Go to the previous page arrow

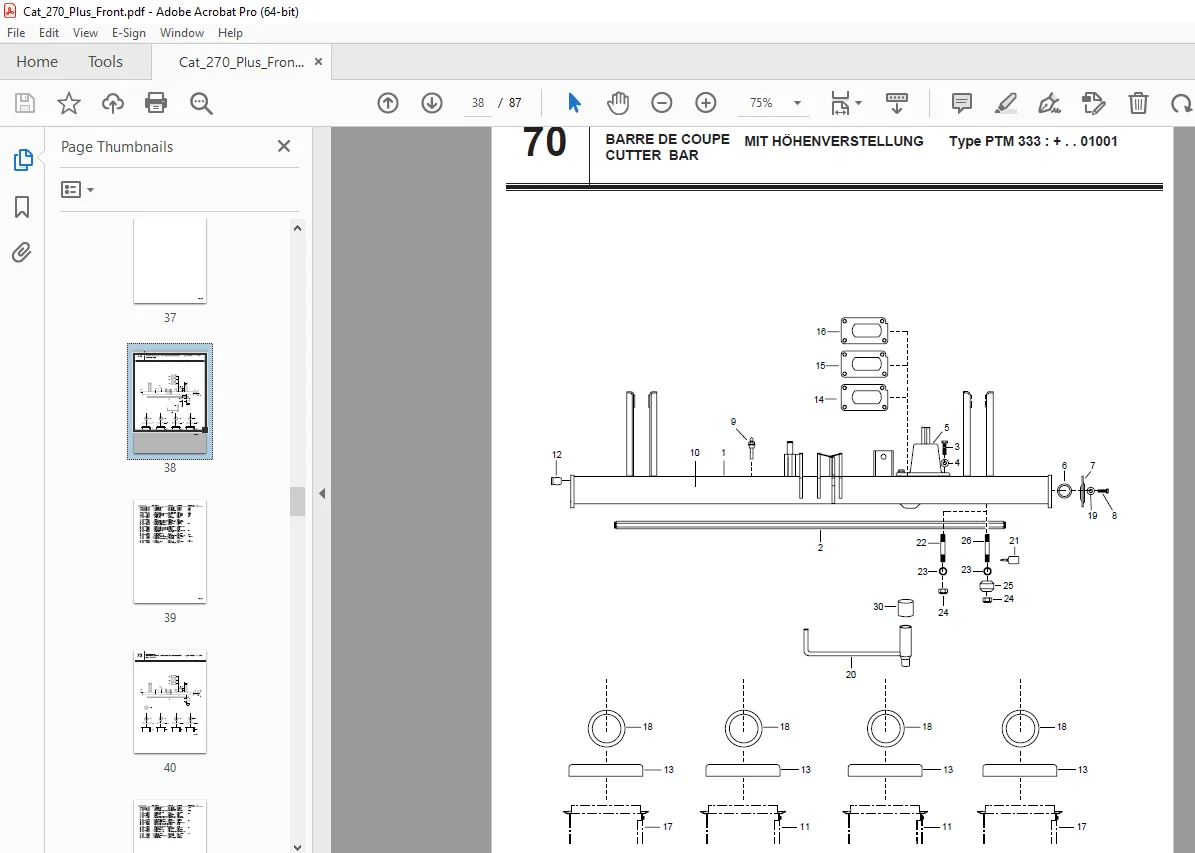coord(388,103)
